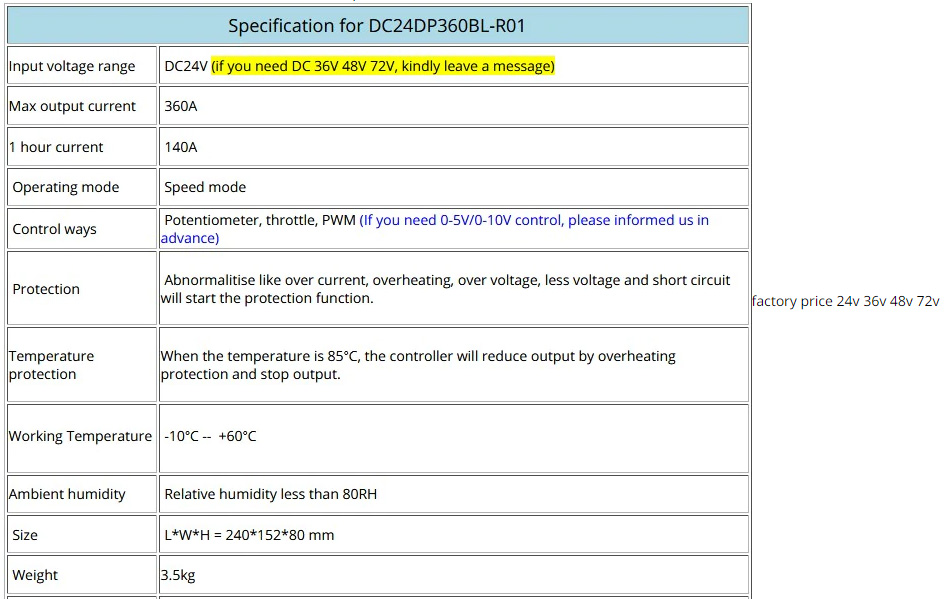Click the 'Specification for DC24DP360BL-R01' table title
951x599 pixels.
click(377, 26)
